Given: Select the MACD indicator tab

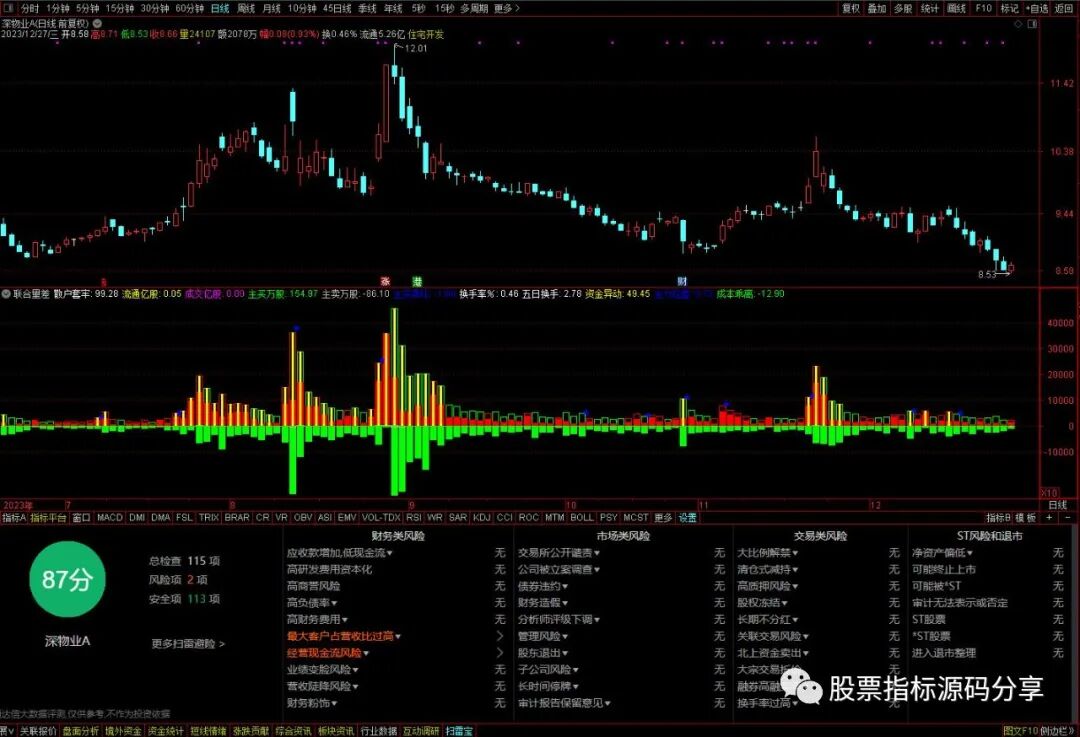Looking at the screenshot, I should (110, 517).
